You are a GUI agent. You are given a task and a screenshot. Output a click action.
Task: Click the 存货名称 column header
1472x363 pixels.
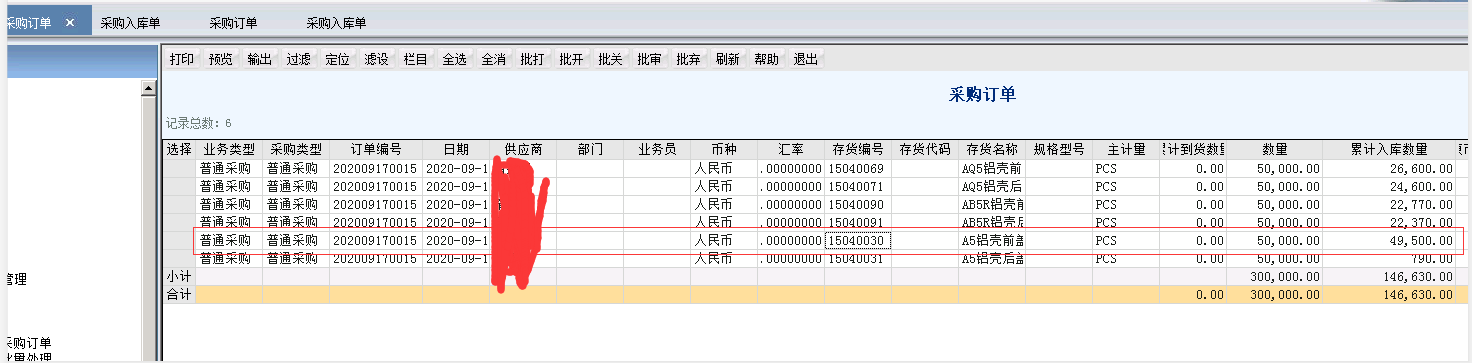pyautogui.click(x=992, y=149)
